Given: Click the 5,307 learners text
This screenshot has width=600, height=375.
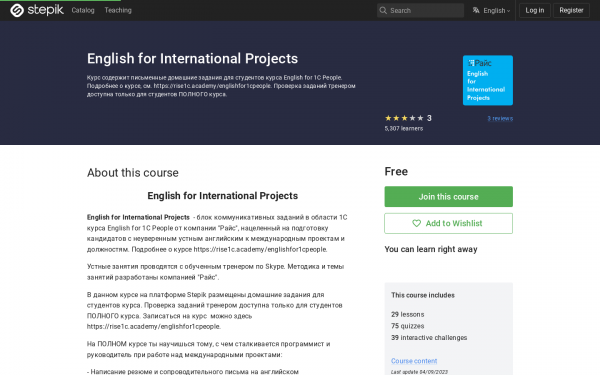Looking at the screenshot, I should pos(403,129).
